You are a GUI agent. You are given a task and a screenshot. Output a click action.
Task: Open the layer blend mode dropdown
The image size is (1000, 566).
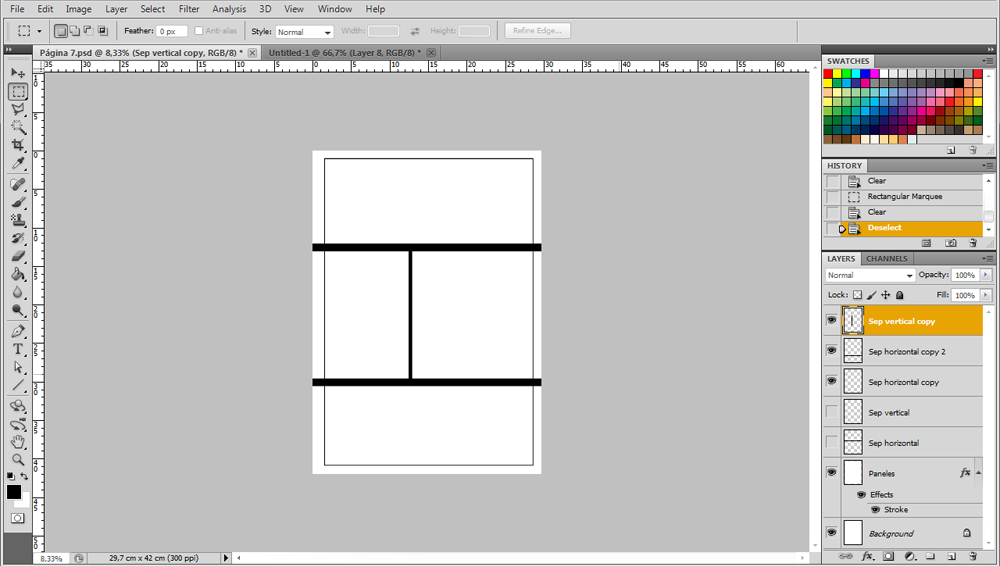click(x=870, y=275)
